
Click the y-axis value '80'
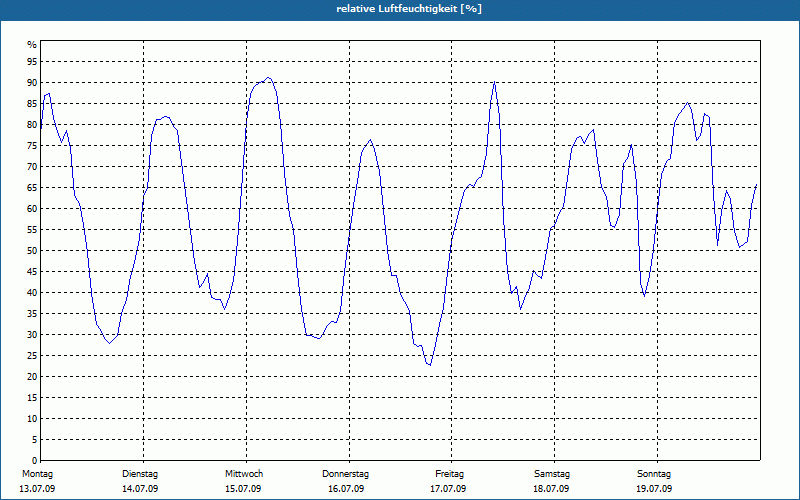(32, 124)
